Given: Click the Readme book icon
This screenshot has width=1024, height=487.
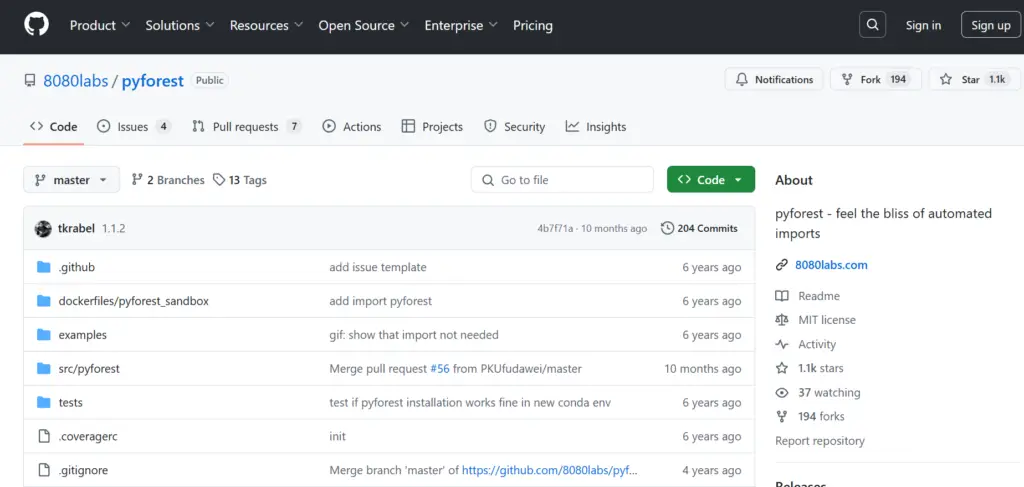Looking at the screenshot, I should pyautogui.click(x=782, y=296).
